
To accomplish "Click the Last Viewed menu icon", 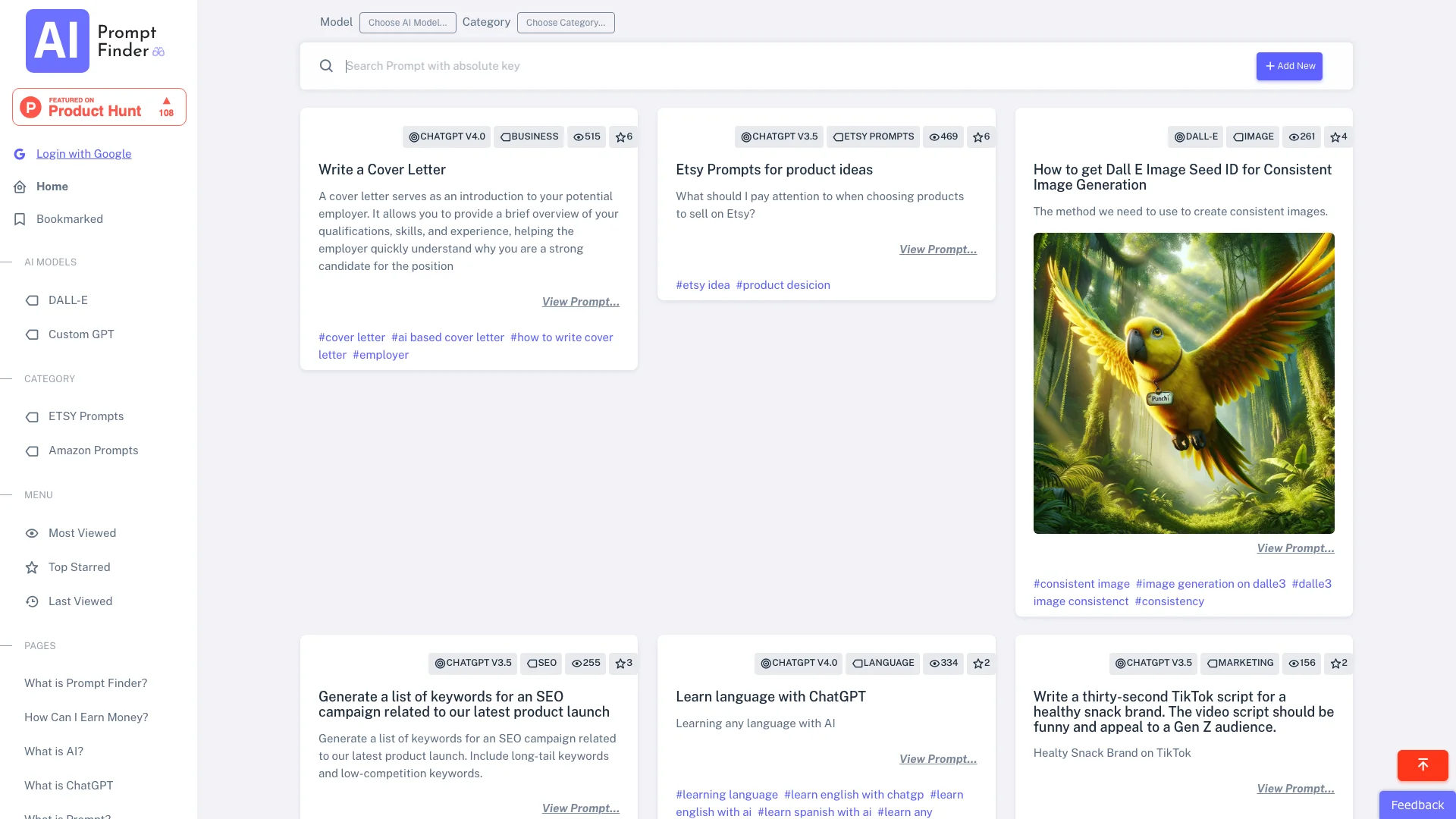I will click(x=31, y=601).
